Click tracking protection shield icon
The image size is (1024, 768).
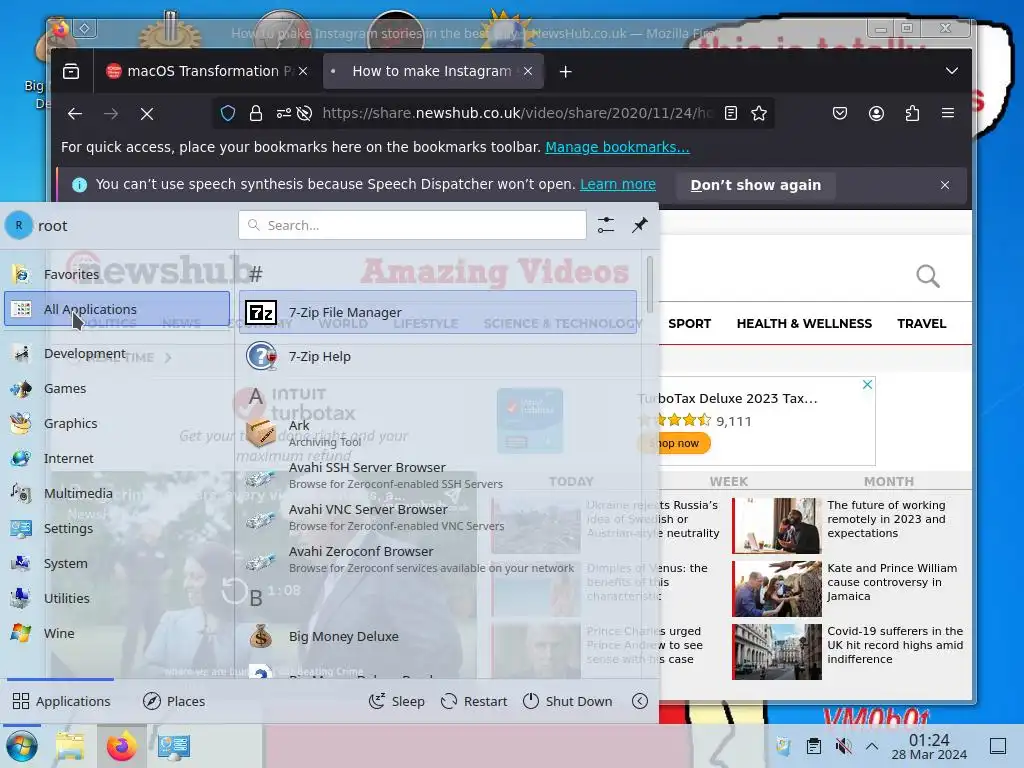(227, 114)
